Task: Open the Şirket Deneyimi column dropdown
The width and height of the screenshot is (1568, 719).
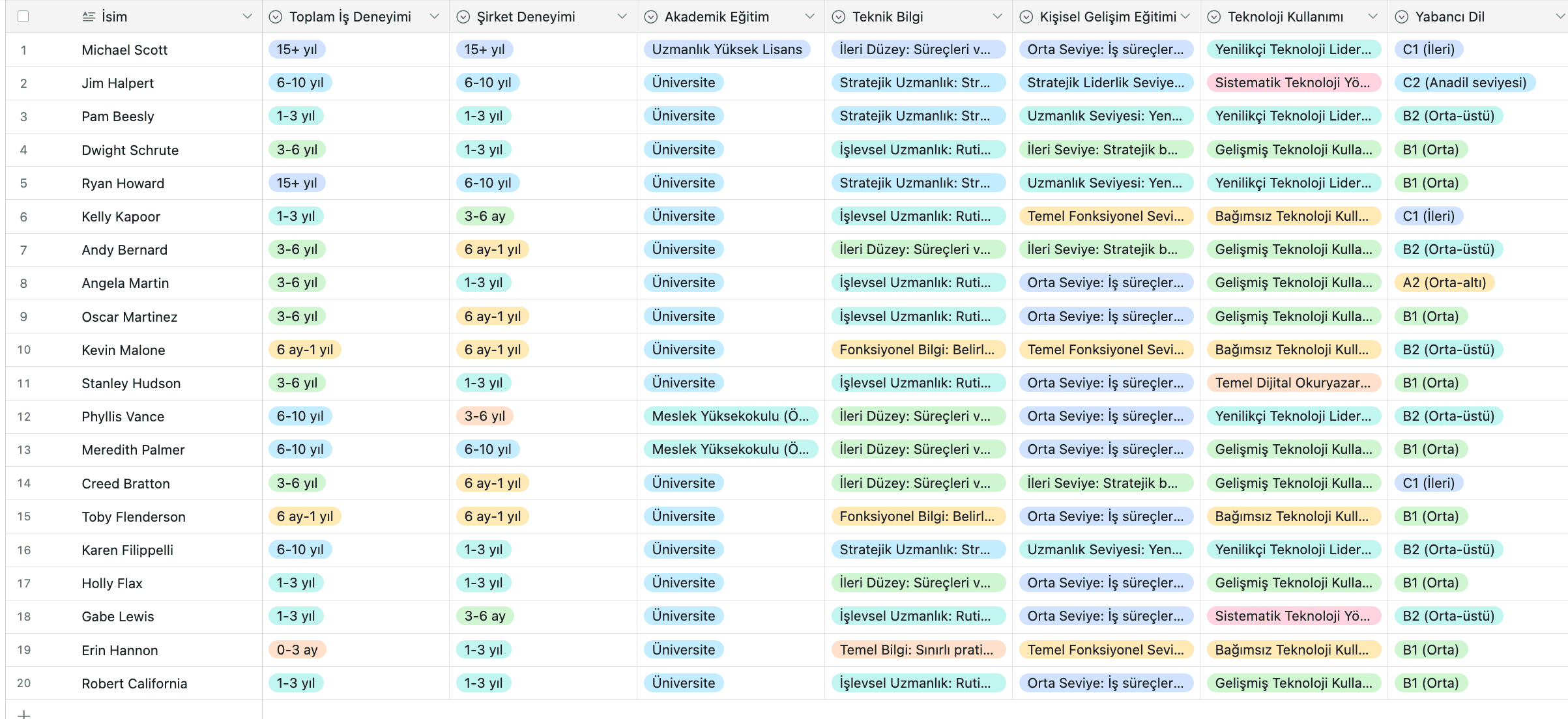Action: 622,16
